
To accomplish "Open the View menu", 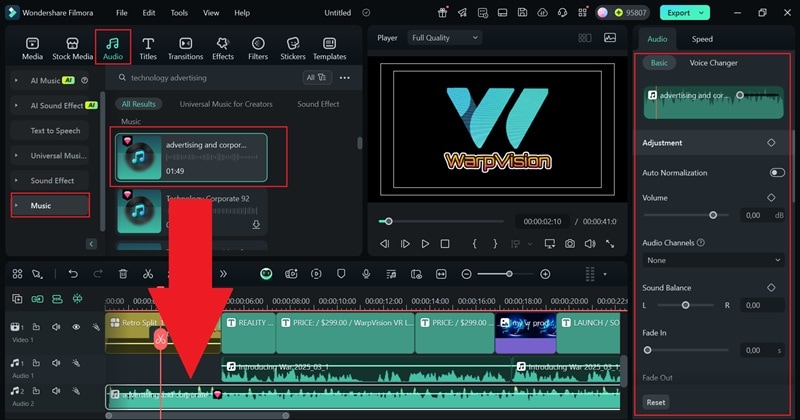I will click(211, 13).
